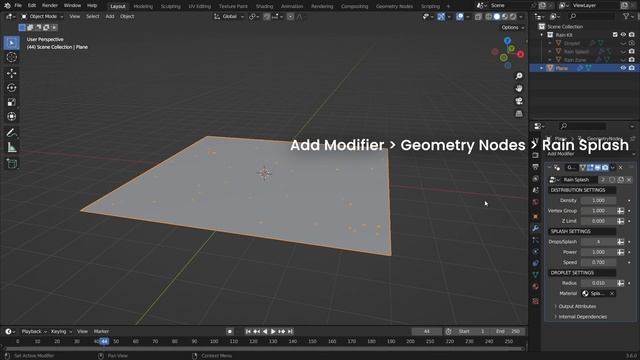The height and width of the screenshot is (360, 640).
Task: Toggle Rain Kit exclude checkbox in outliner
Action: 615,35
